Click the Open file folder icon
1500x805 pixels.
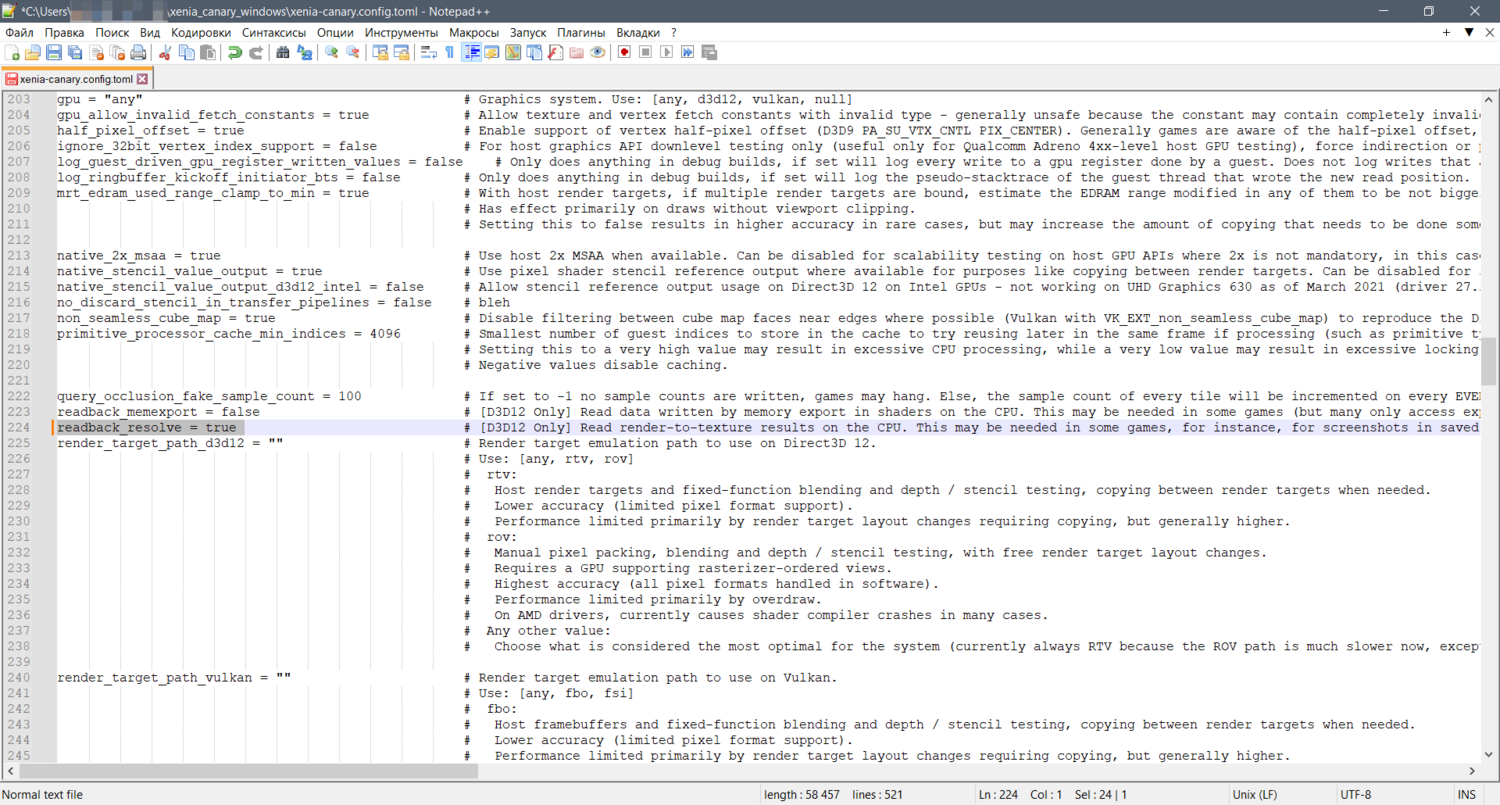click(33, 53)
